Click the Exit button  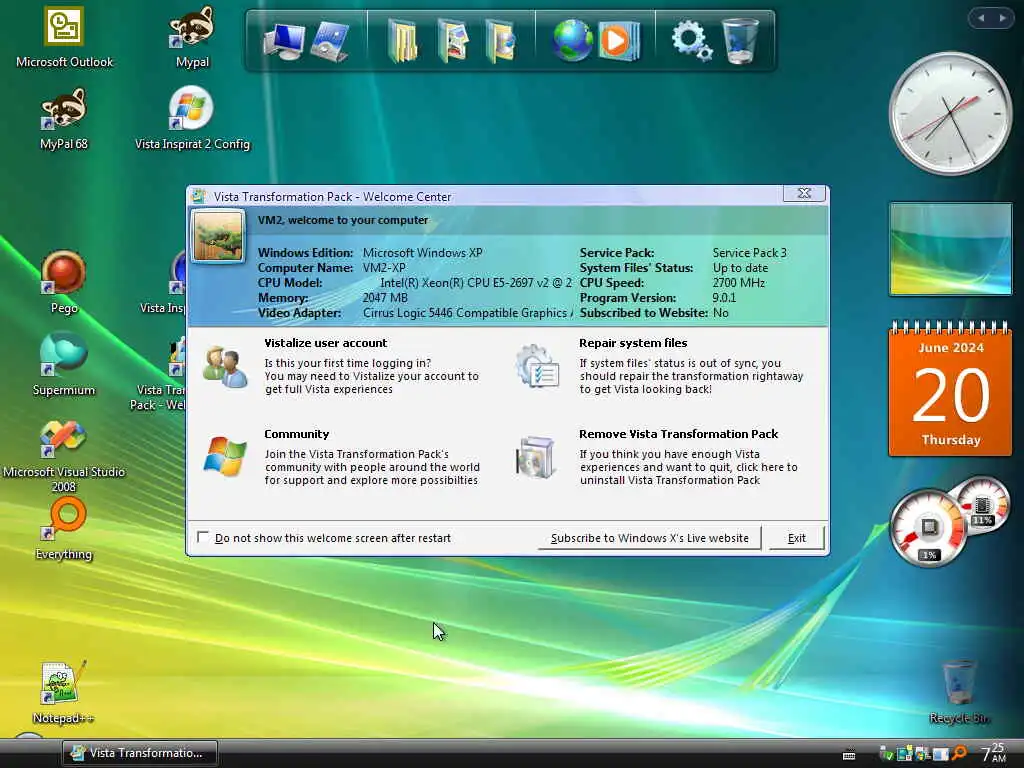(797, 538)
